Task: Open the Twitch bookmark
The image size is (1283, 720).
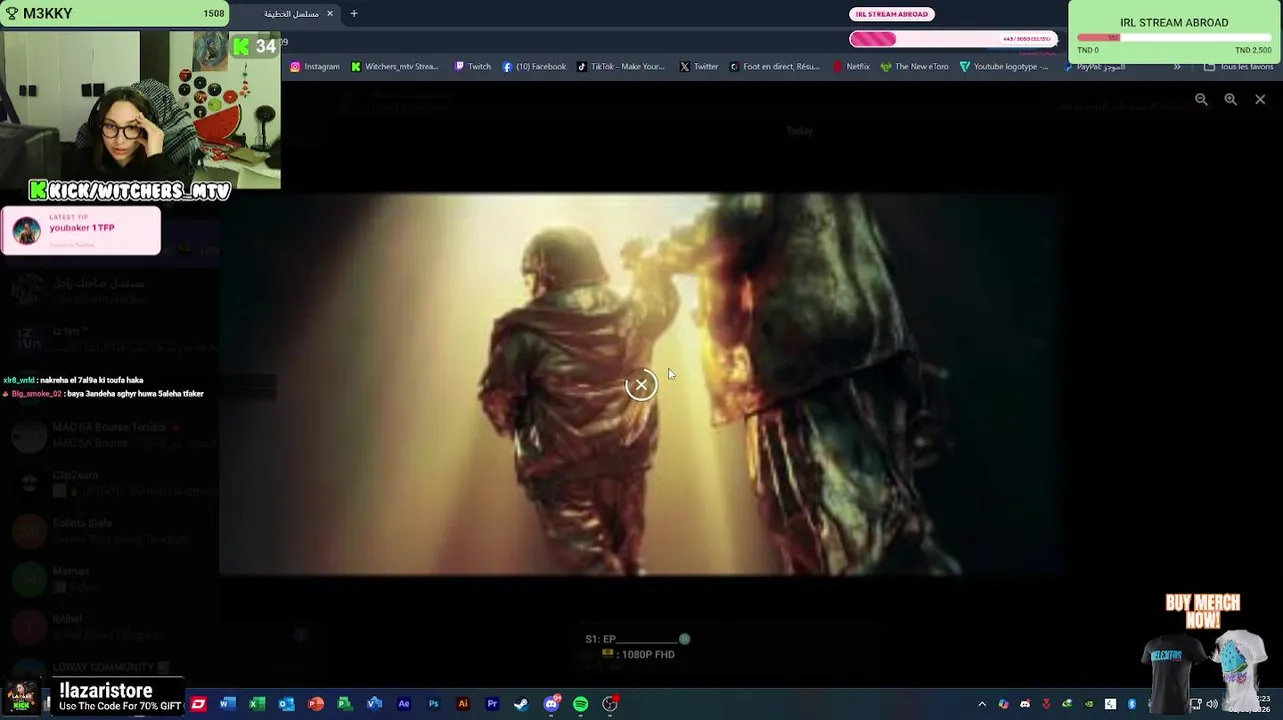Action: coord(472,67)
